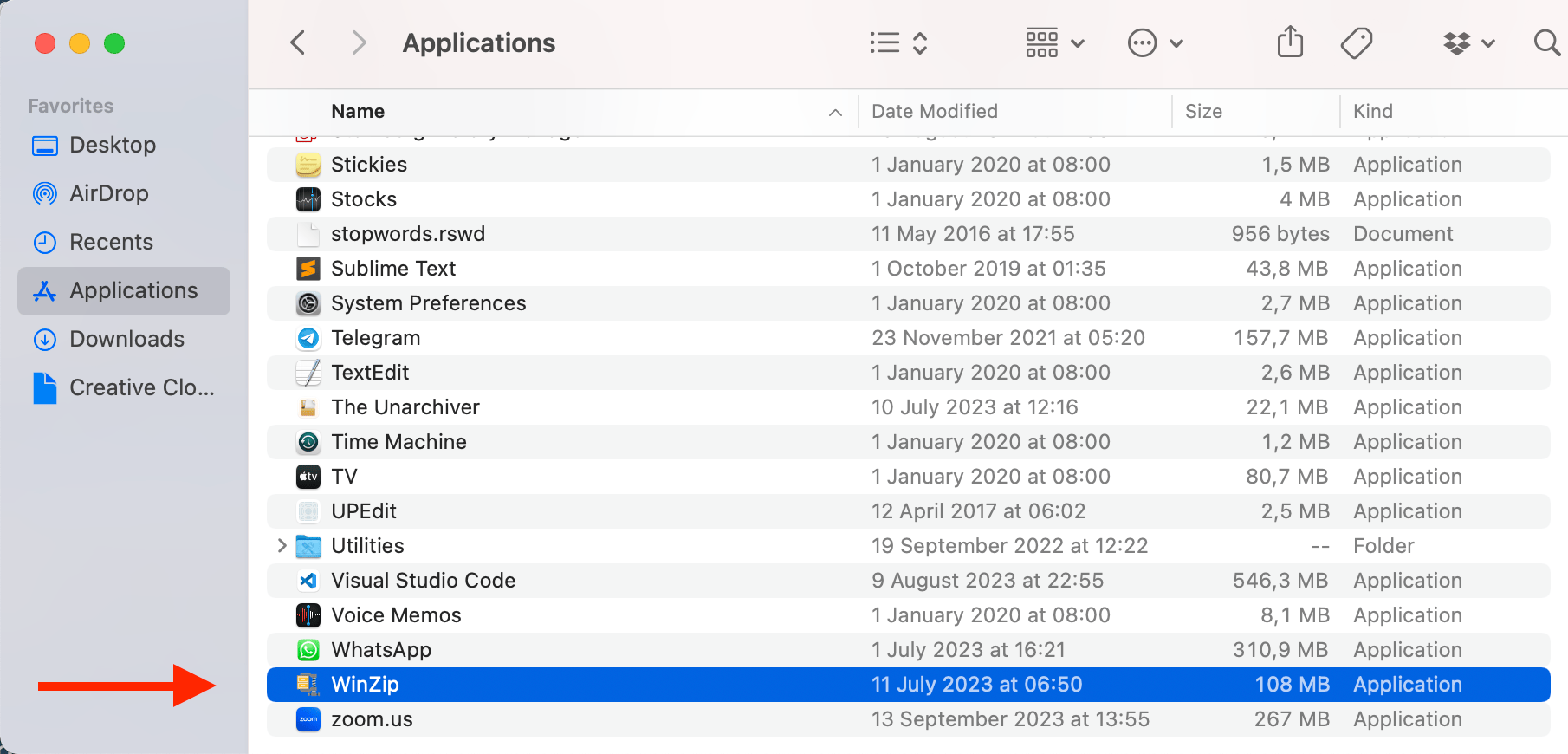Click the Search magnifier icon
The image size is (1568, 754).
point(1546,42)
